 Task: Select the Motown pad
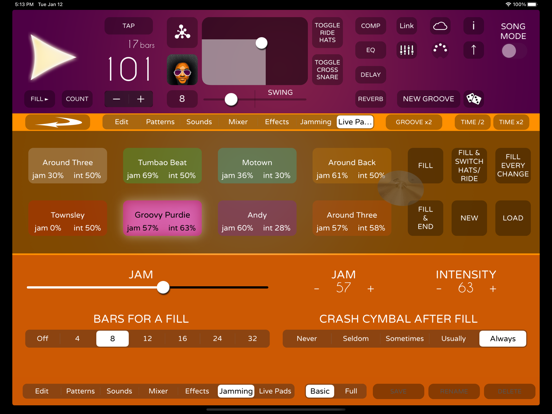click(257, 165)
